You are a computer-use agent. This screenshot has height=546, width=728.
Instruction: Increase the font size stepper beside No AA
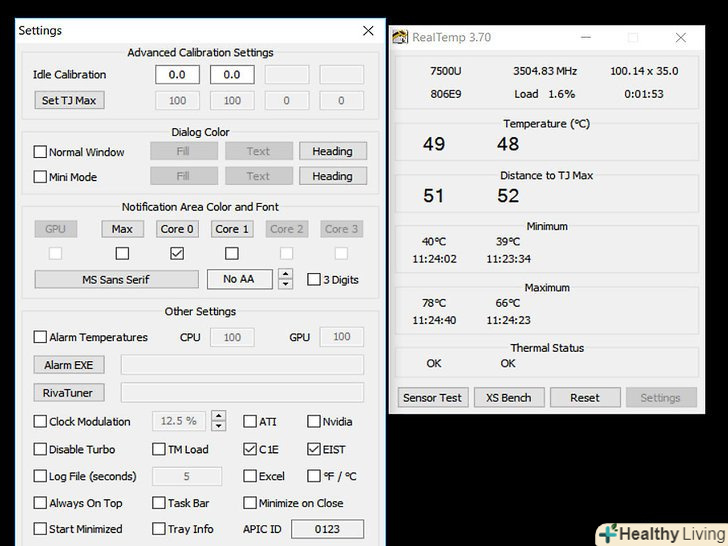click(286, 274)
